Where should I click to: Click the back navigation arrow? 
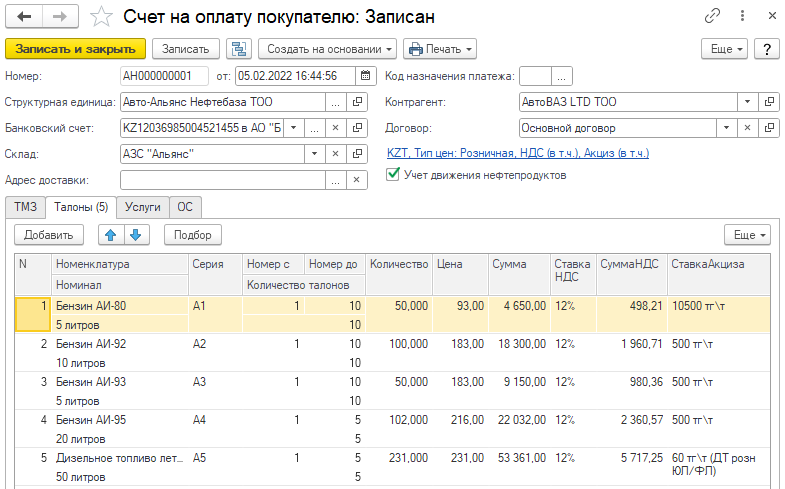(x=24, y=17)
